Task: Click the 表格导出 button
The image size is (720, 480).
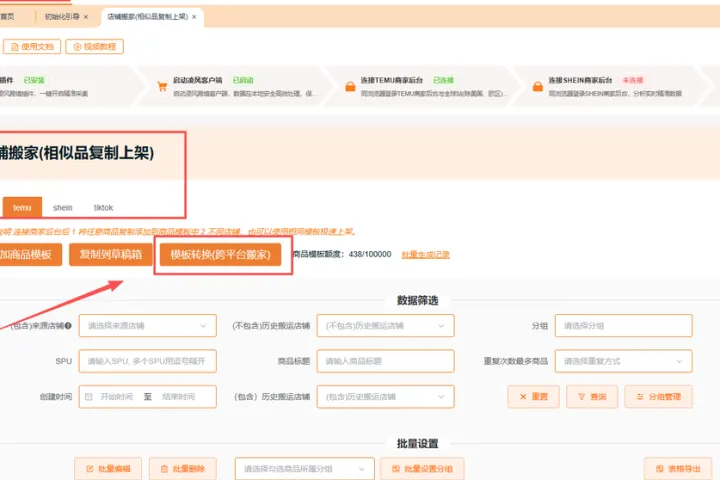Action: 678,469
